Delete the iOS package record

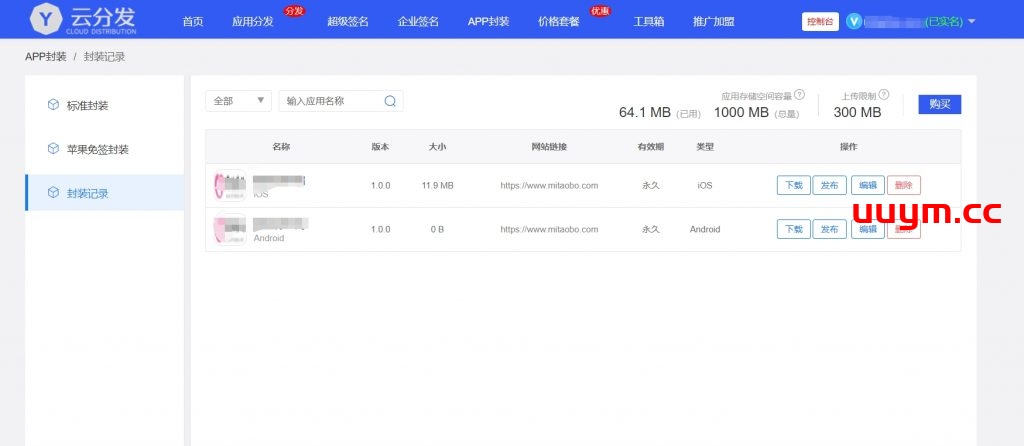903,185
